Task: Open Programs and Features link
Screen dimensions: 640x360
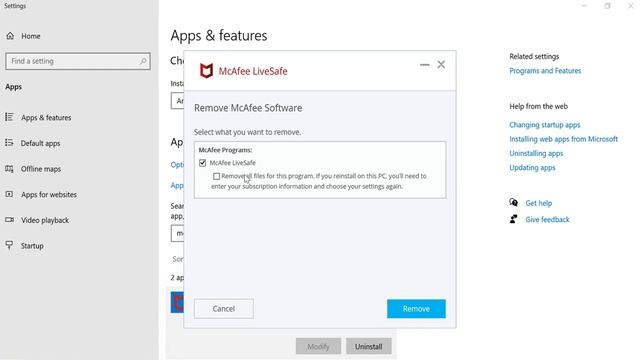Action: [545, 71]
